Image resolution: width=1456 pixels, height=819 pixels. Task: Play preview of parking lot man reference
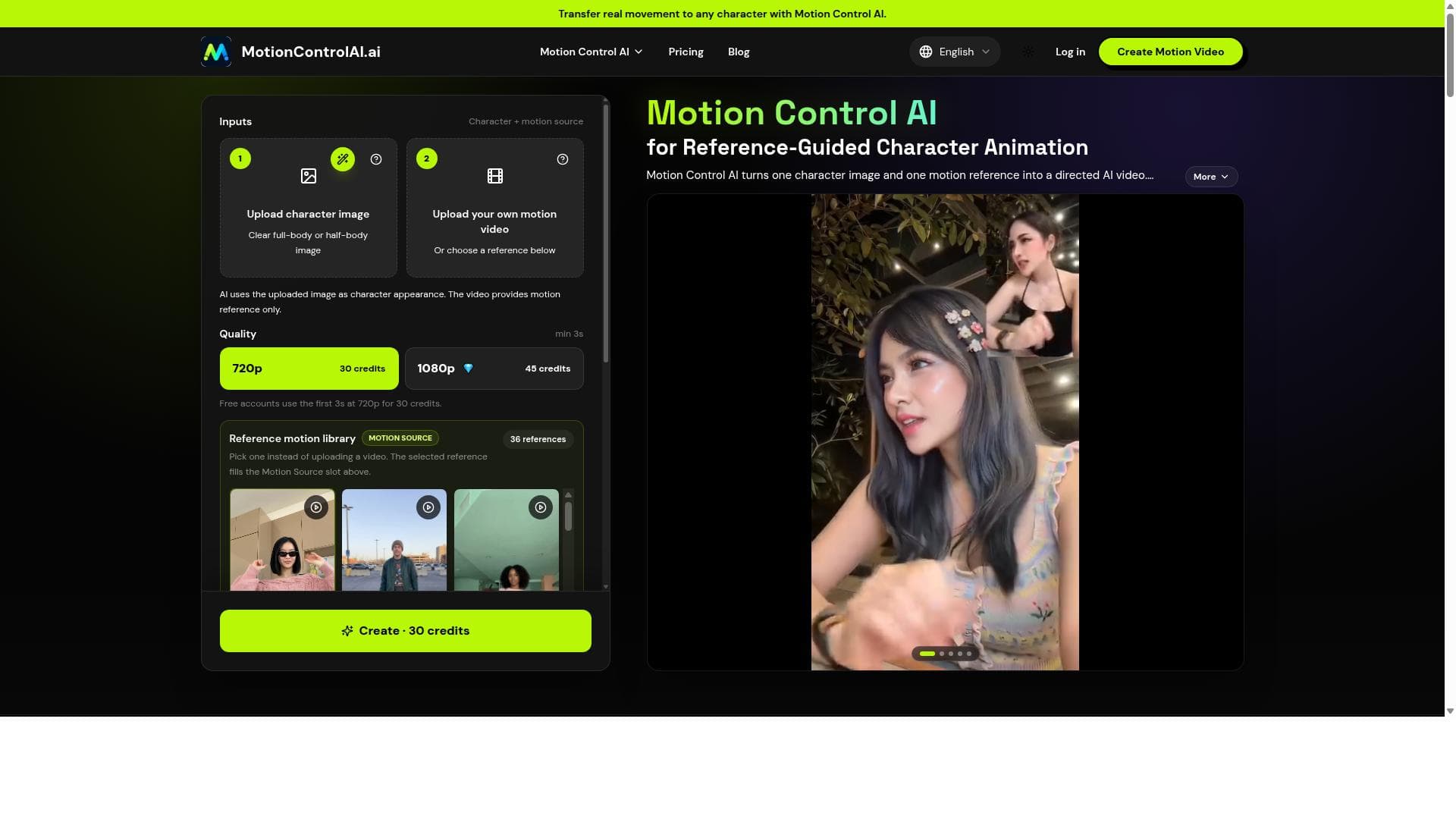tap(428, 507)
